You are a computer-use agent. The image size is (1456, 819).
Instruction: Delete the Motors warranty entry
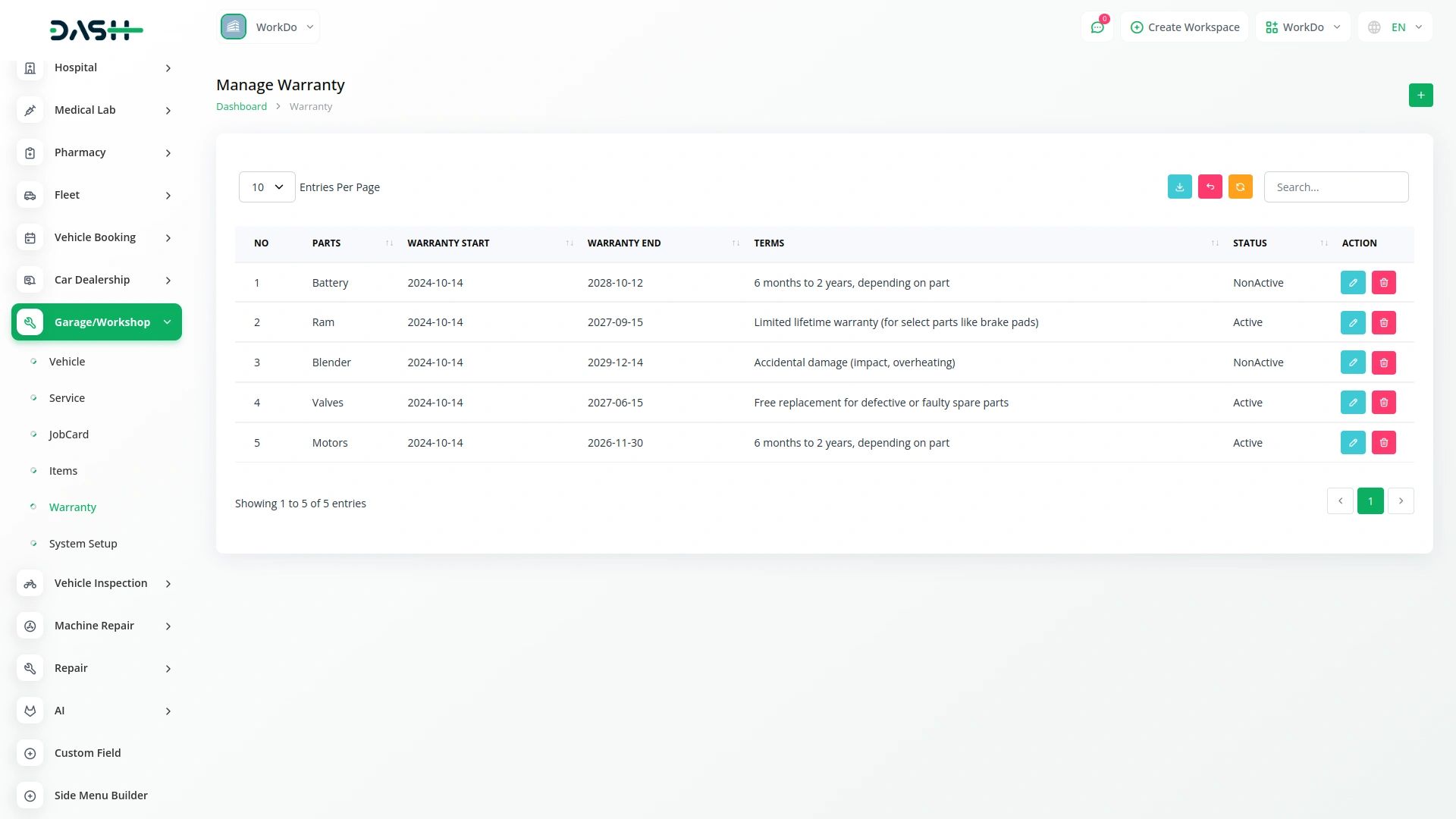click(x=1383, y=443)
